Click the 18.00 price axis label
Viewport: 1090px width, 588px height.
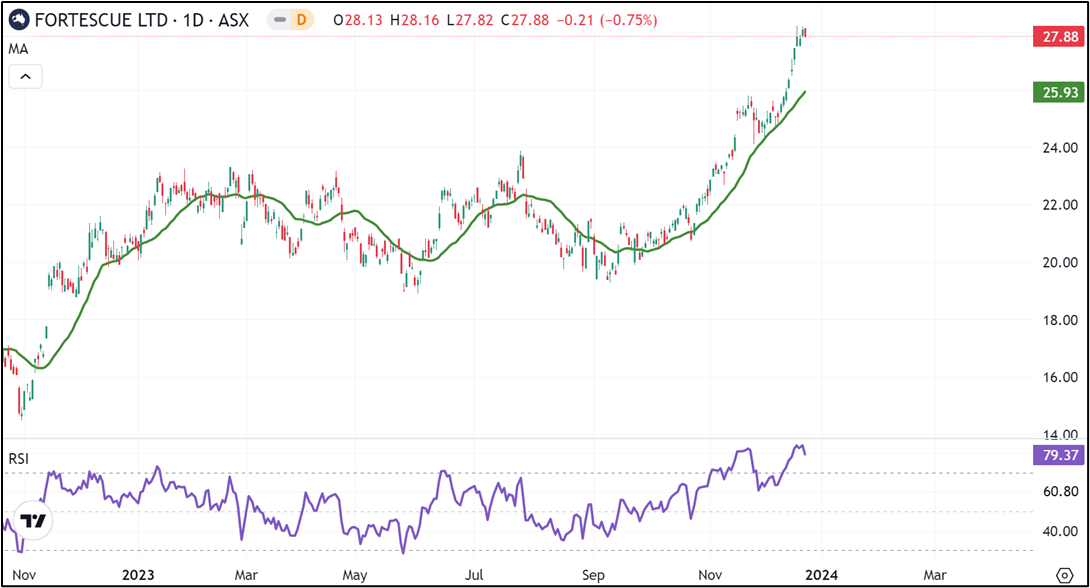(x=1060, y=320)
